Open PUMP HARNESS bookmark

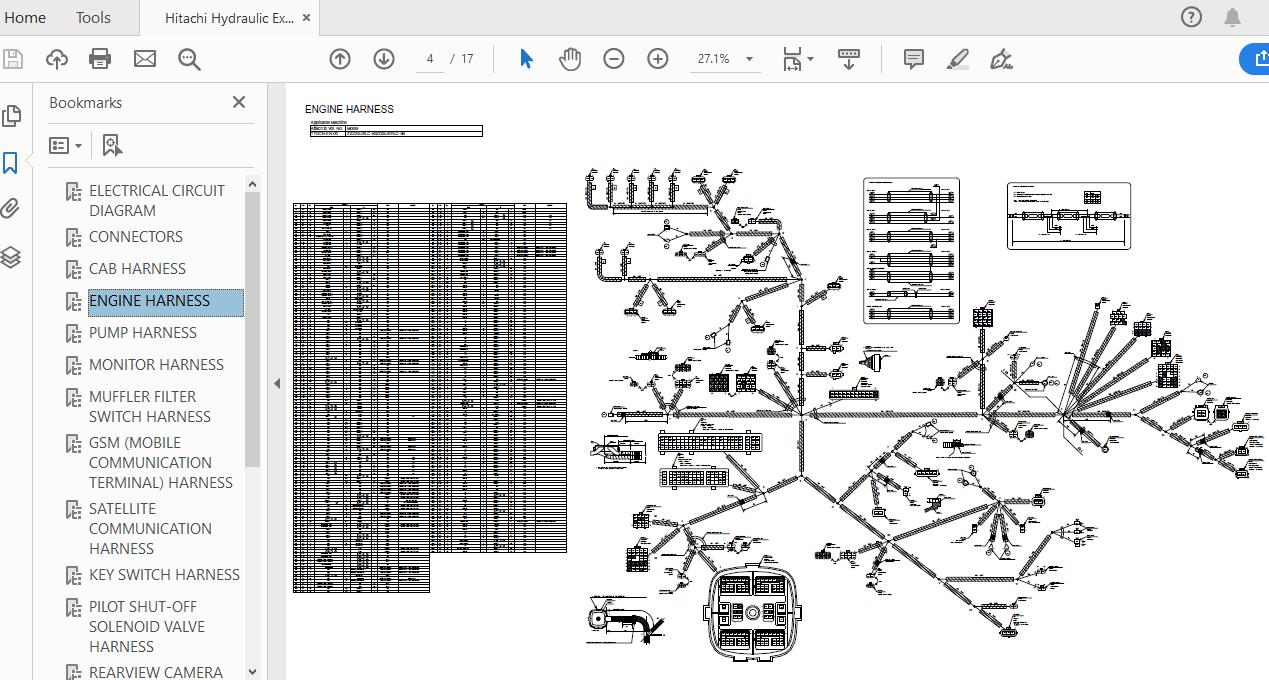(143, 333)
